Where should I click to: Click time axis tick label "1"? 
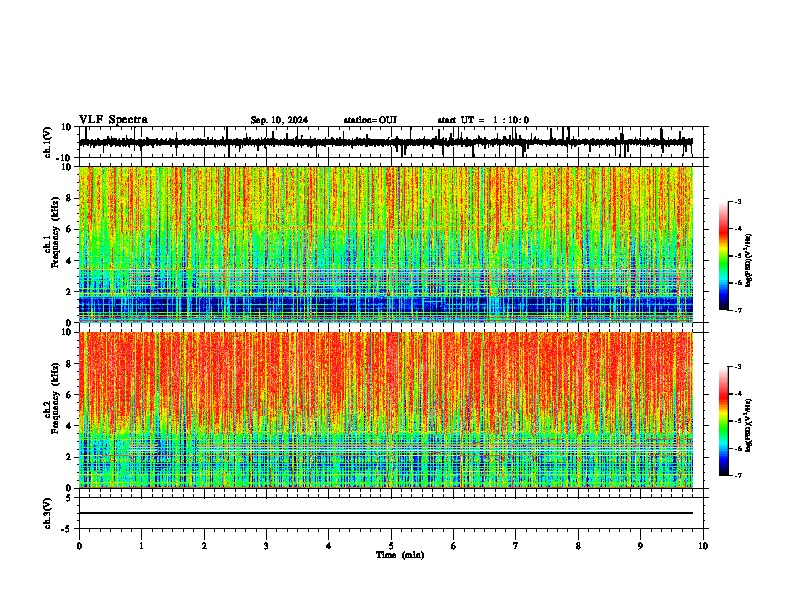(141, 546)
